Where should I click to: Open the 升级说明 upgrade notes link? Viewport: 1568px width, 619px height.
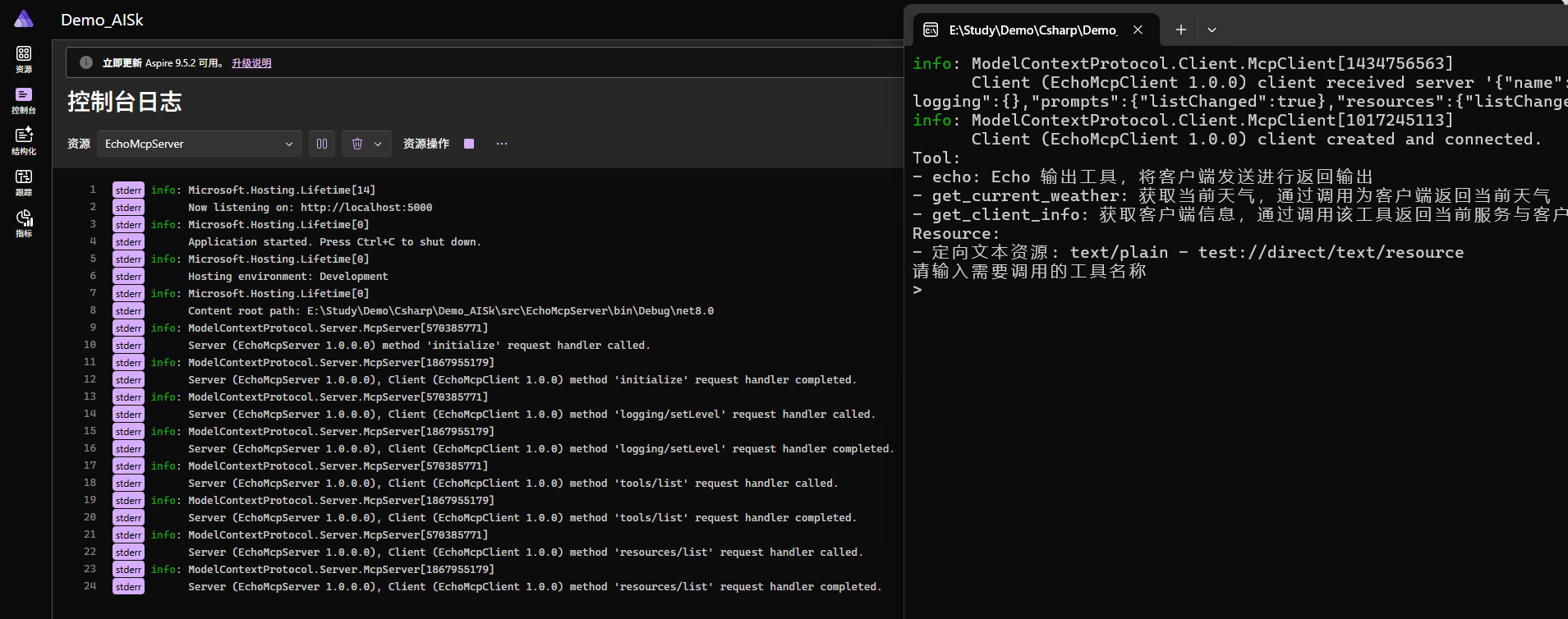(x=251, y=63)
